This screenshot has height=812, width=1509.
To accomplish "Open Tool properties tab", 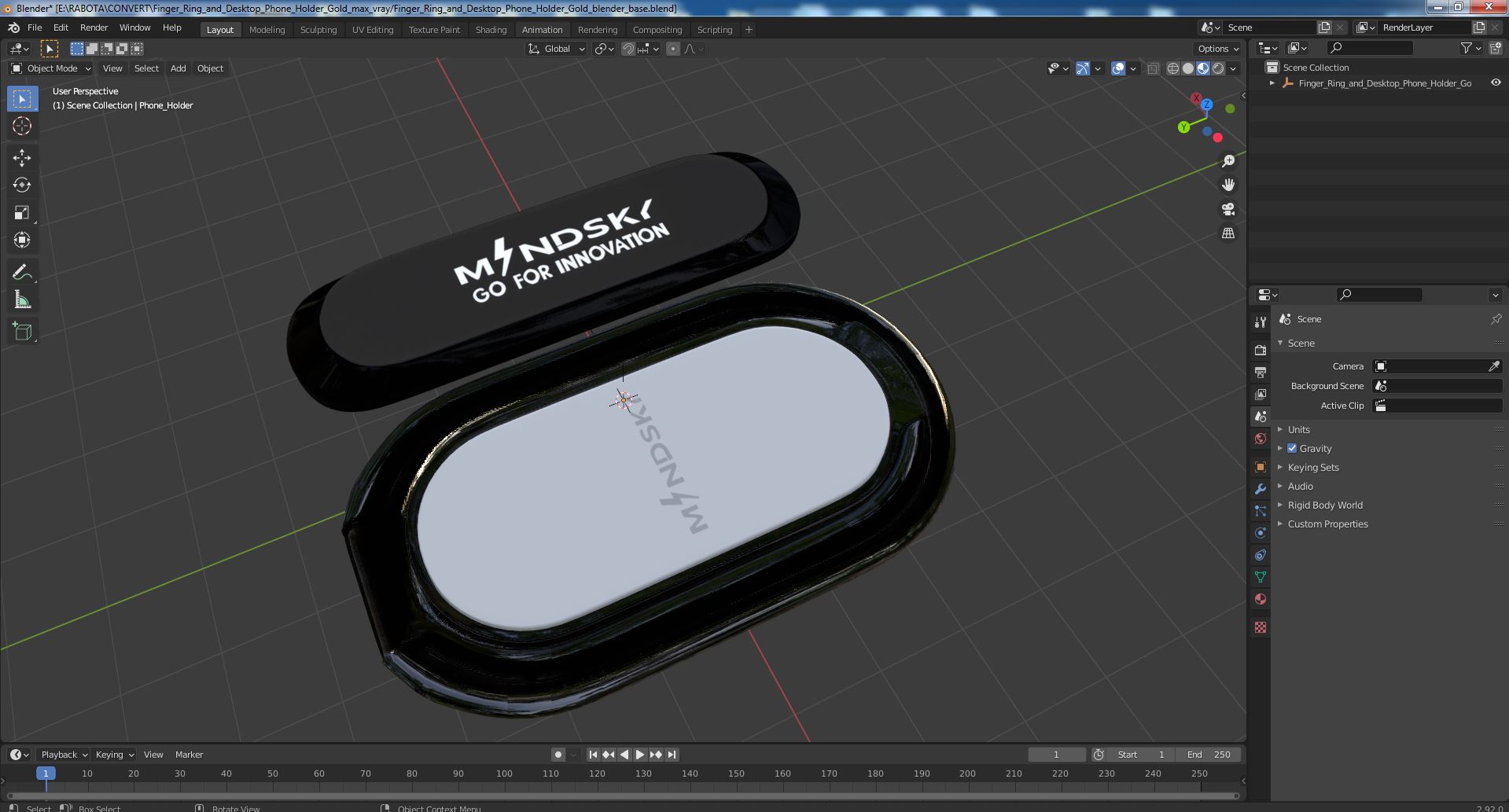I will coord(1261,321).
